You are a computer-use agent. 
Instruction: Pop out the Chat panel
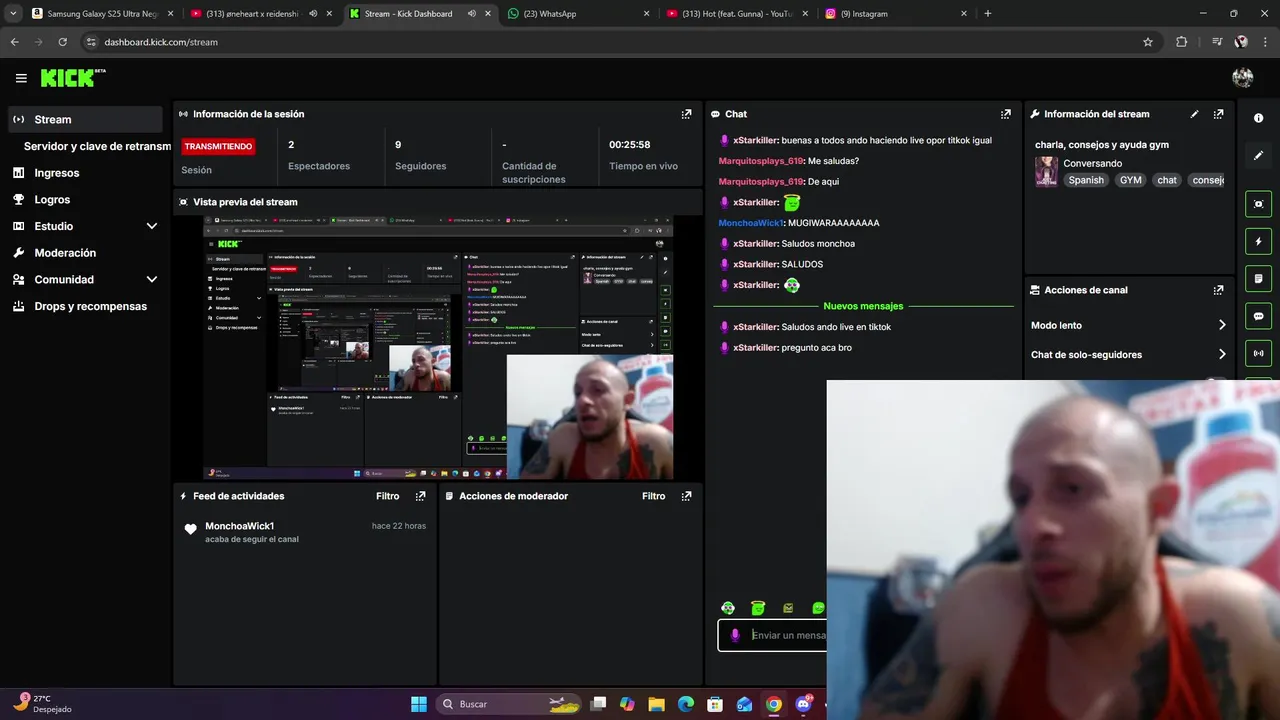pyautogui.click(x=1006, y=114)
